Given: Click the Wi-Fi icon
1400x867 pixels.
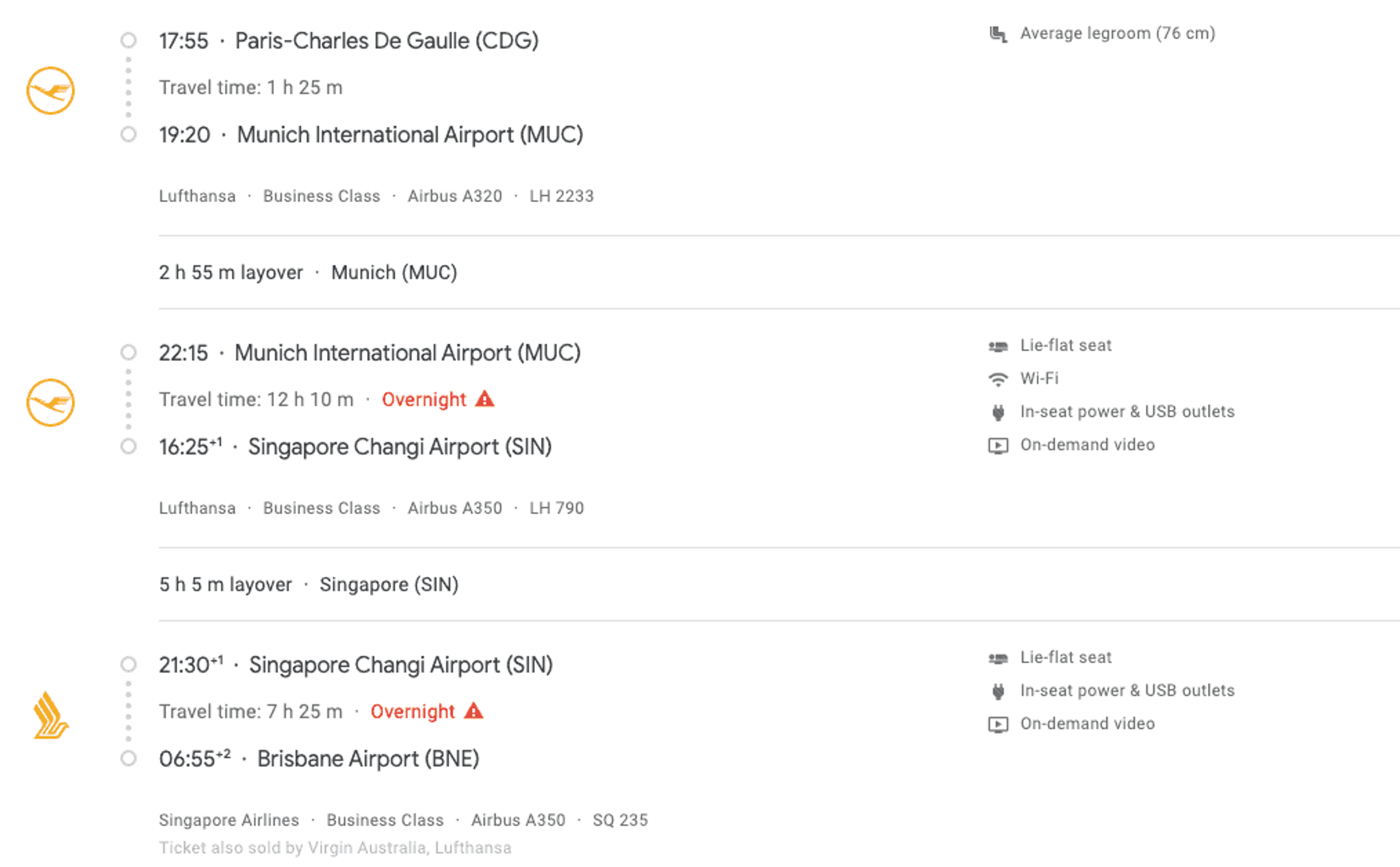Looking at the screenshot, I should [x=997, y=379].
